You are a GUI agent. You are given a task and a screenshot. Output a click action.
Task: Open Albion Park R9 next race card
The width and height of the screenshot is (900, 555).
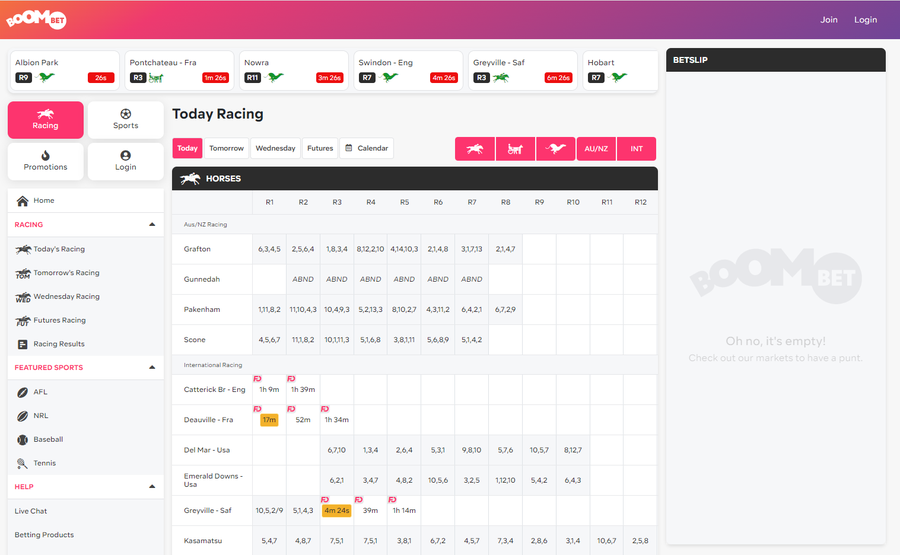click(64, 71)
